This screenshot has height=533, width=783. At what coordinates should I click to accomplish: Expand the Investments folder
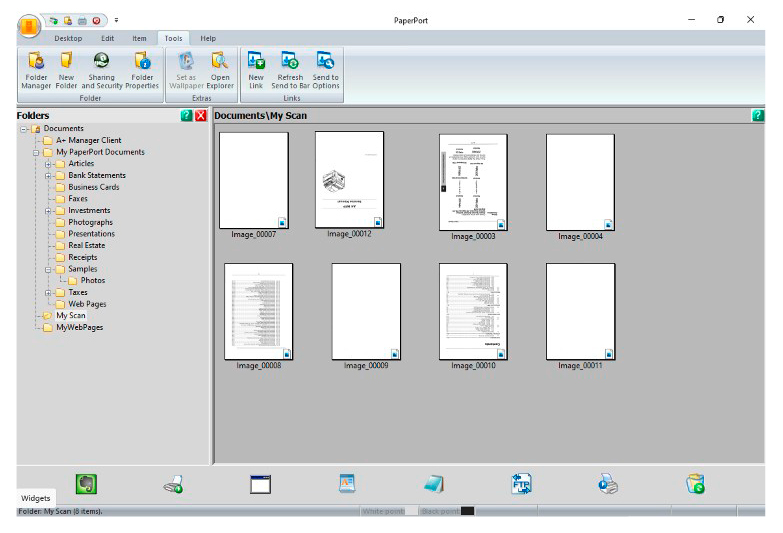pyautogui.click(x=48, y=211)
